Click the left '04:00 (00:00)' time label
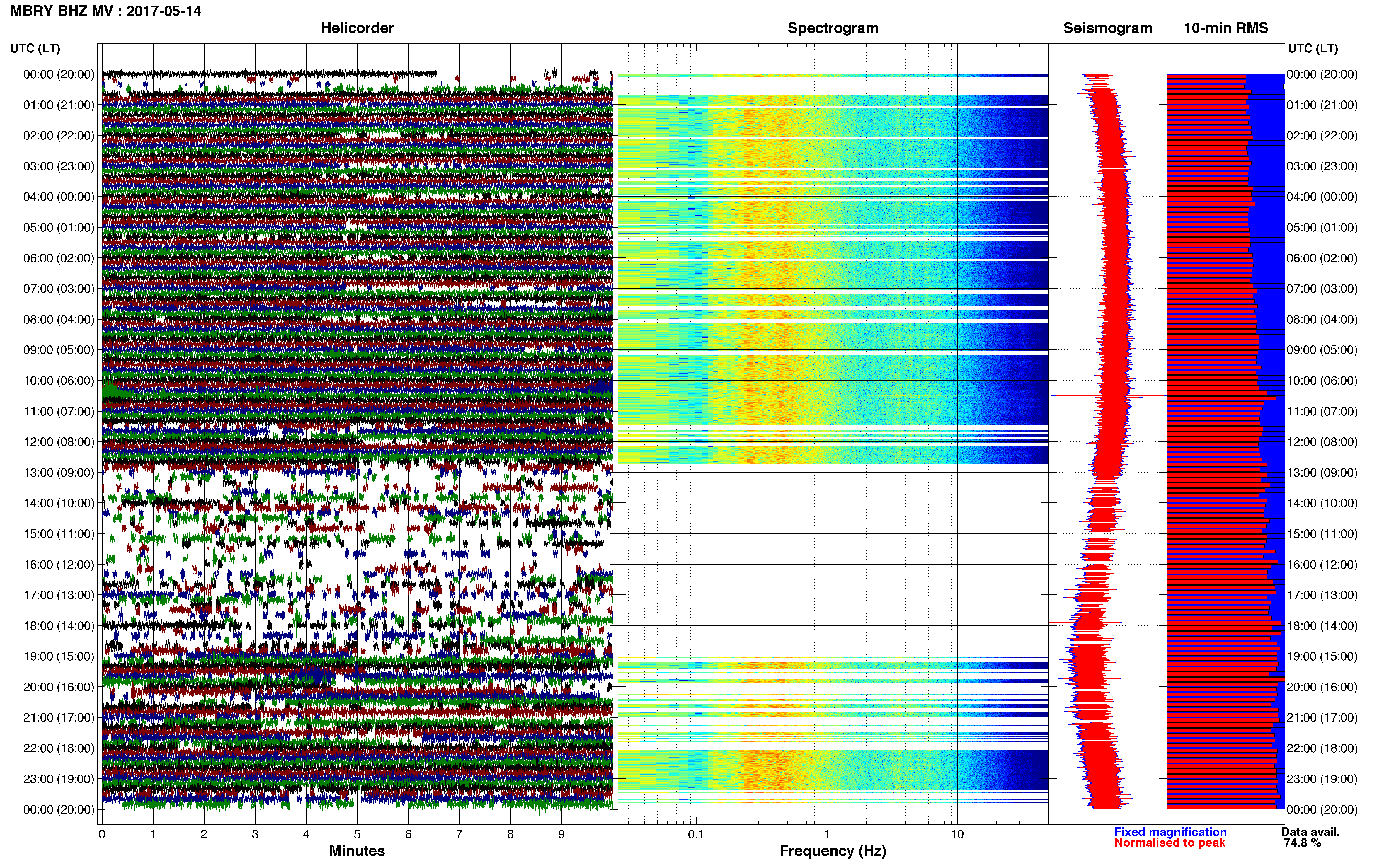 pos(59,197)
